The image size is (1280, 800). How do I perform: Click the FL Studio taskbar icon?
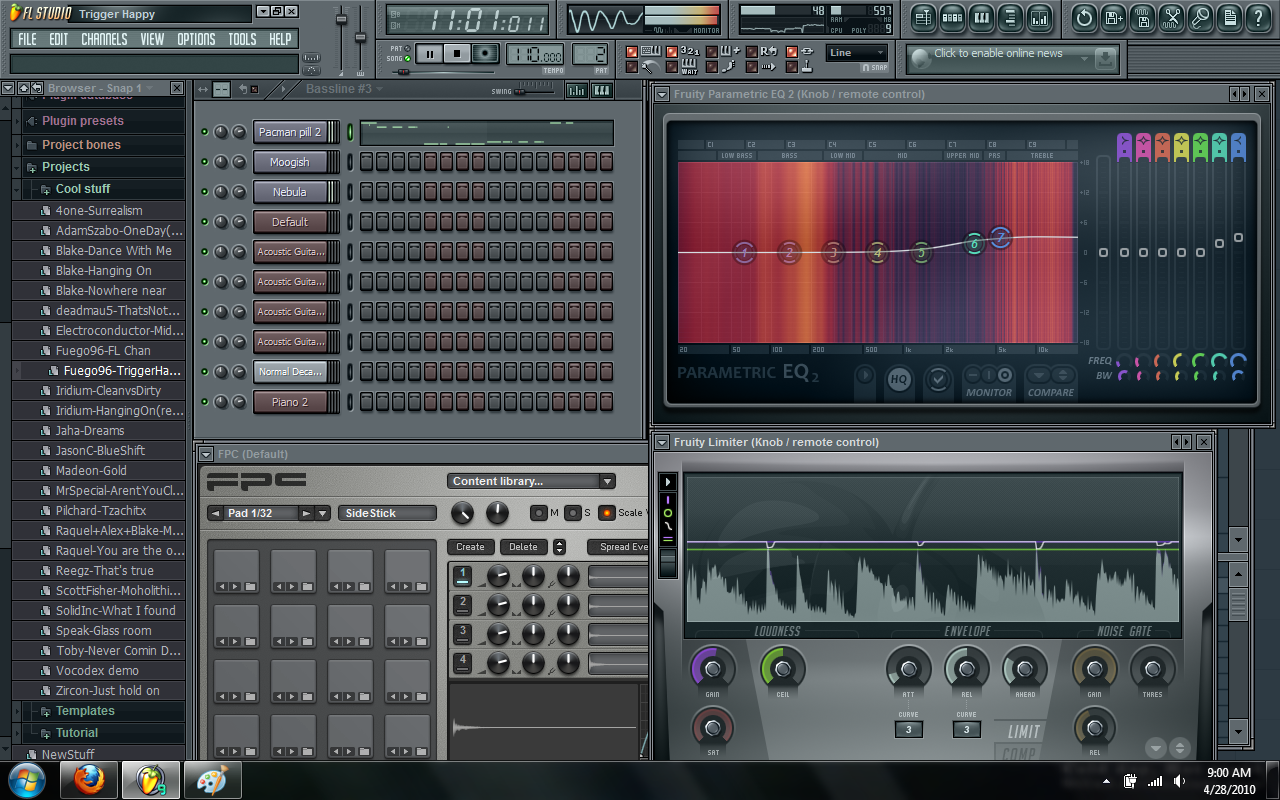(150, 779)
